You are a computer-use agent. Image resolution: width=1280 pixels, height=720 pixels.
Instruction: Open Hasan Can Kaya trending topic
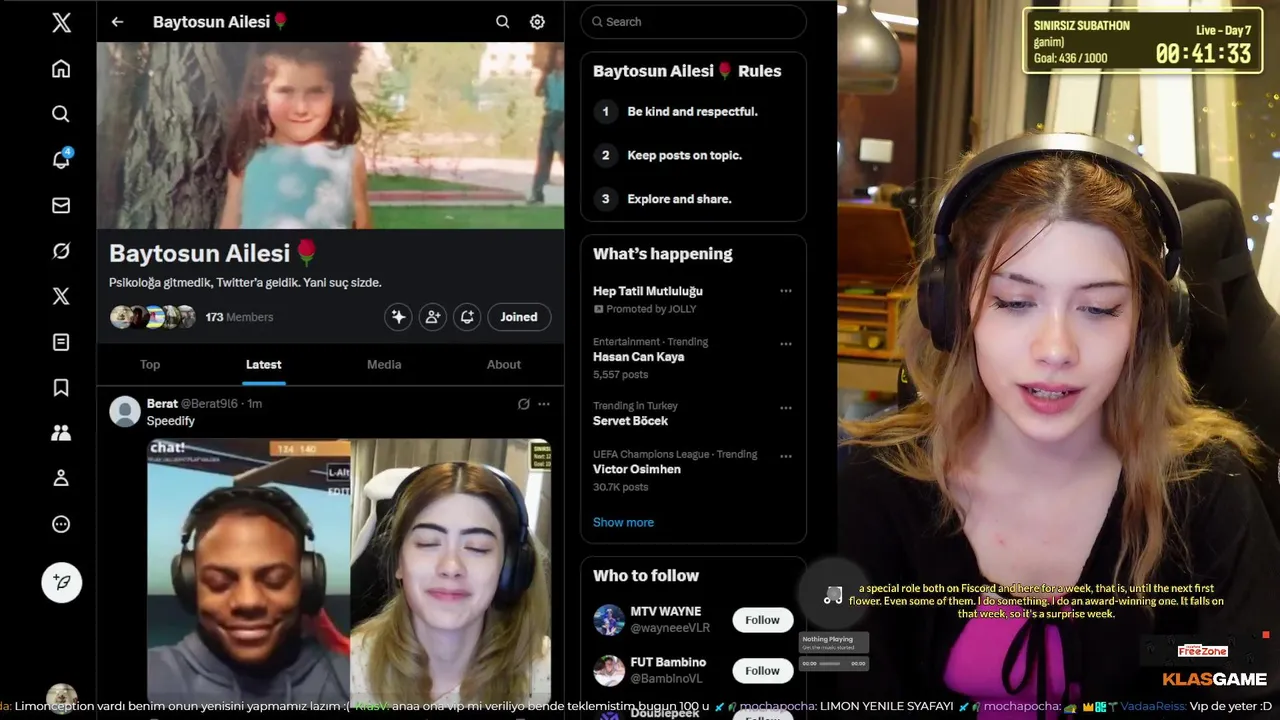(638, 357)
